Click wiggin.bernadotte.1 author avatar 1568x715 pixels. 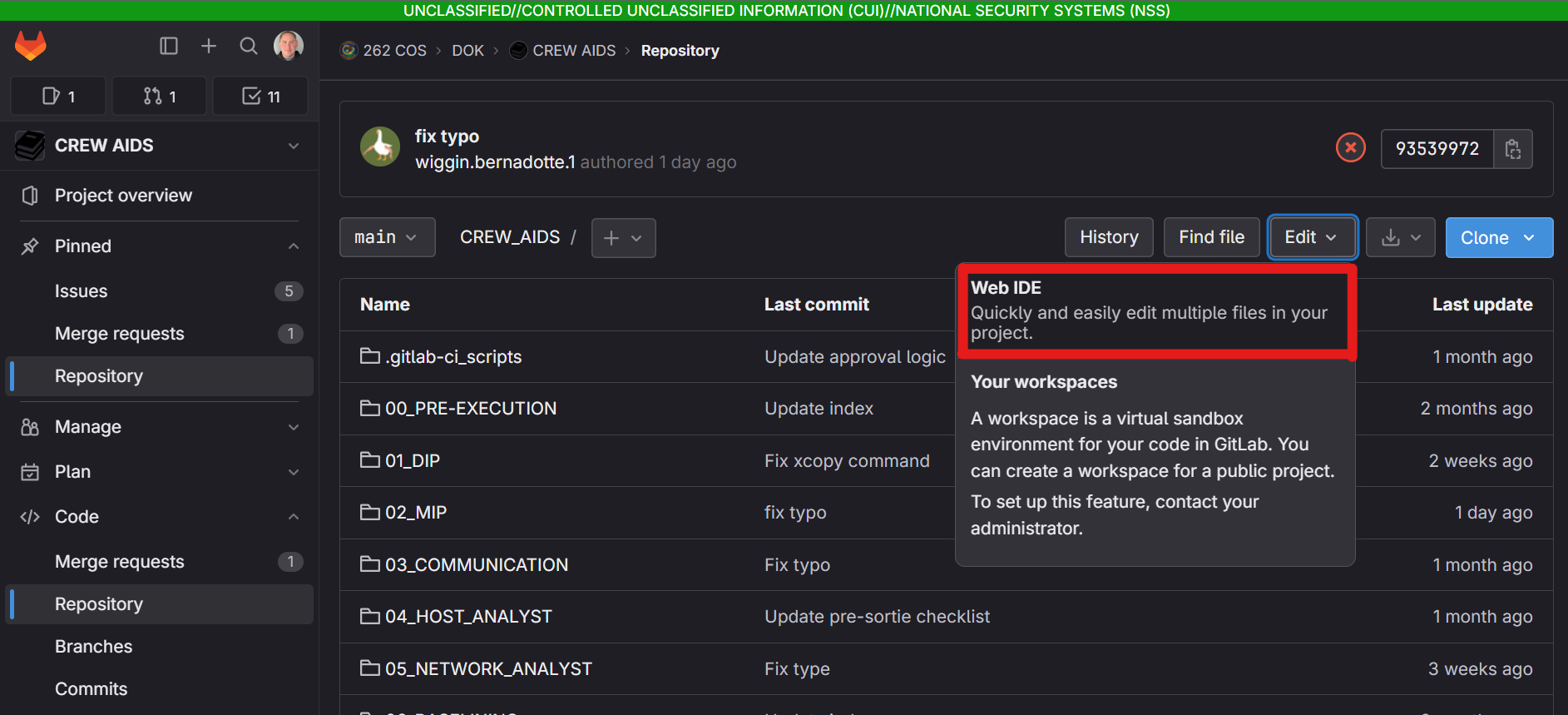coord(380,146)
